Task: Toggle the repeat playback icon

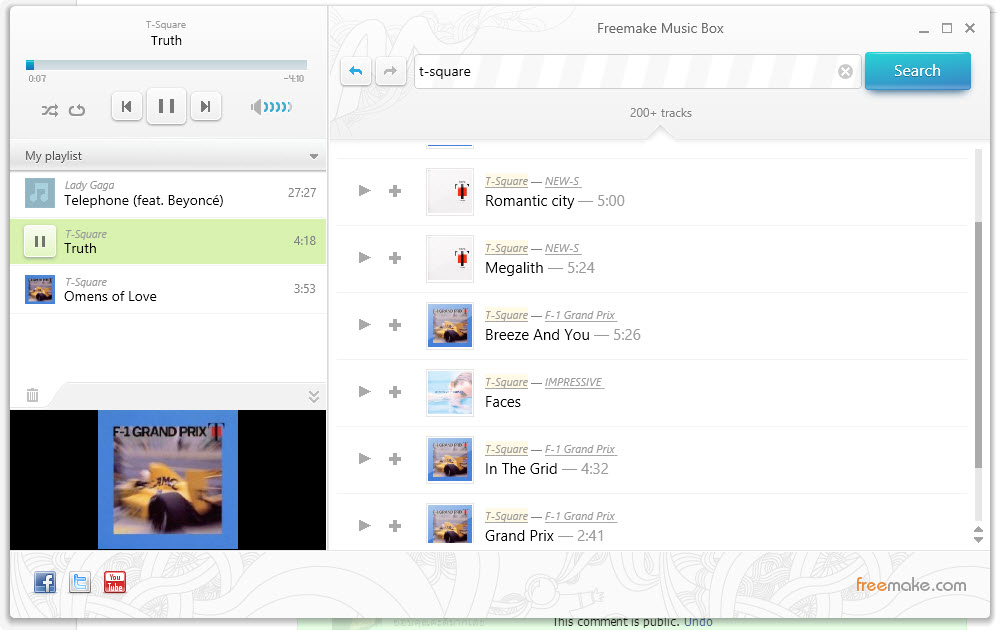Action: coord(77,110)
